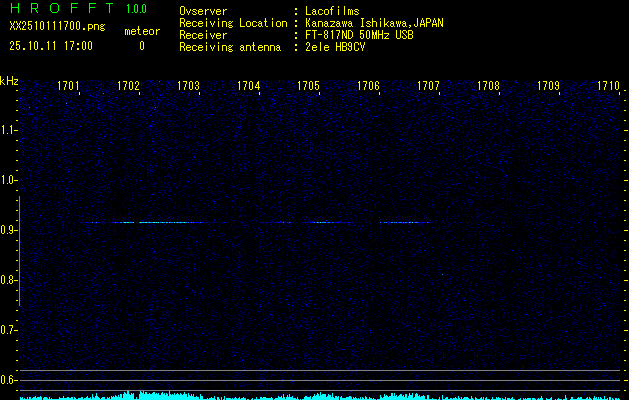The width and height of the screenshot is (629, 400).
Task: Select the 1705 time marker
Action: click(x=308, y=87)
